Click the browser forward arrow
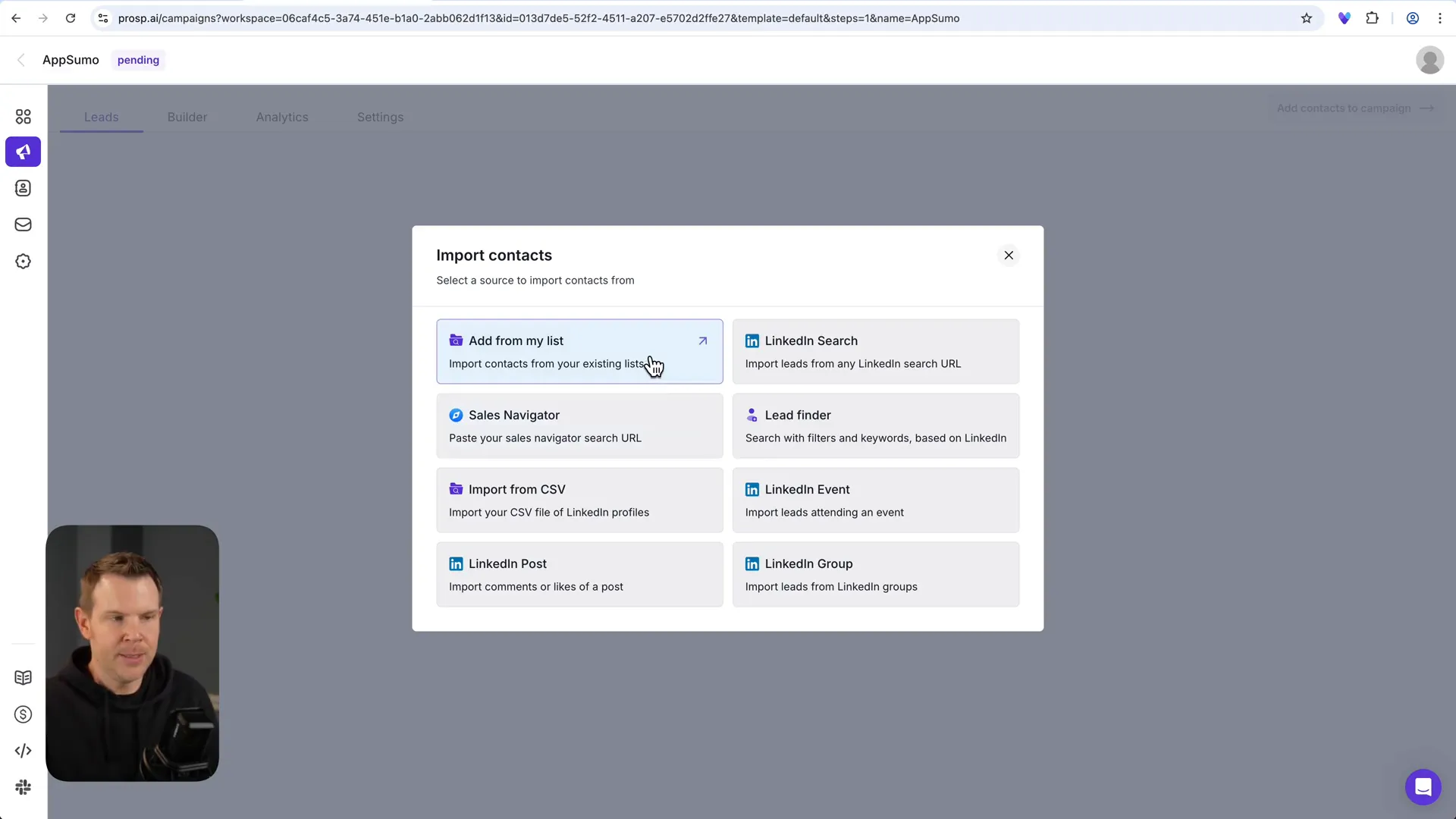 tap(43, 18)
